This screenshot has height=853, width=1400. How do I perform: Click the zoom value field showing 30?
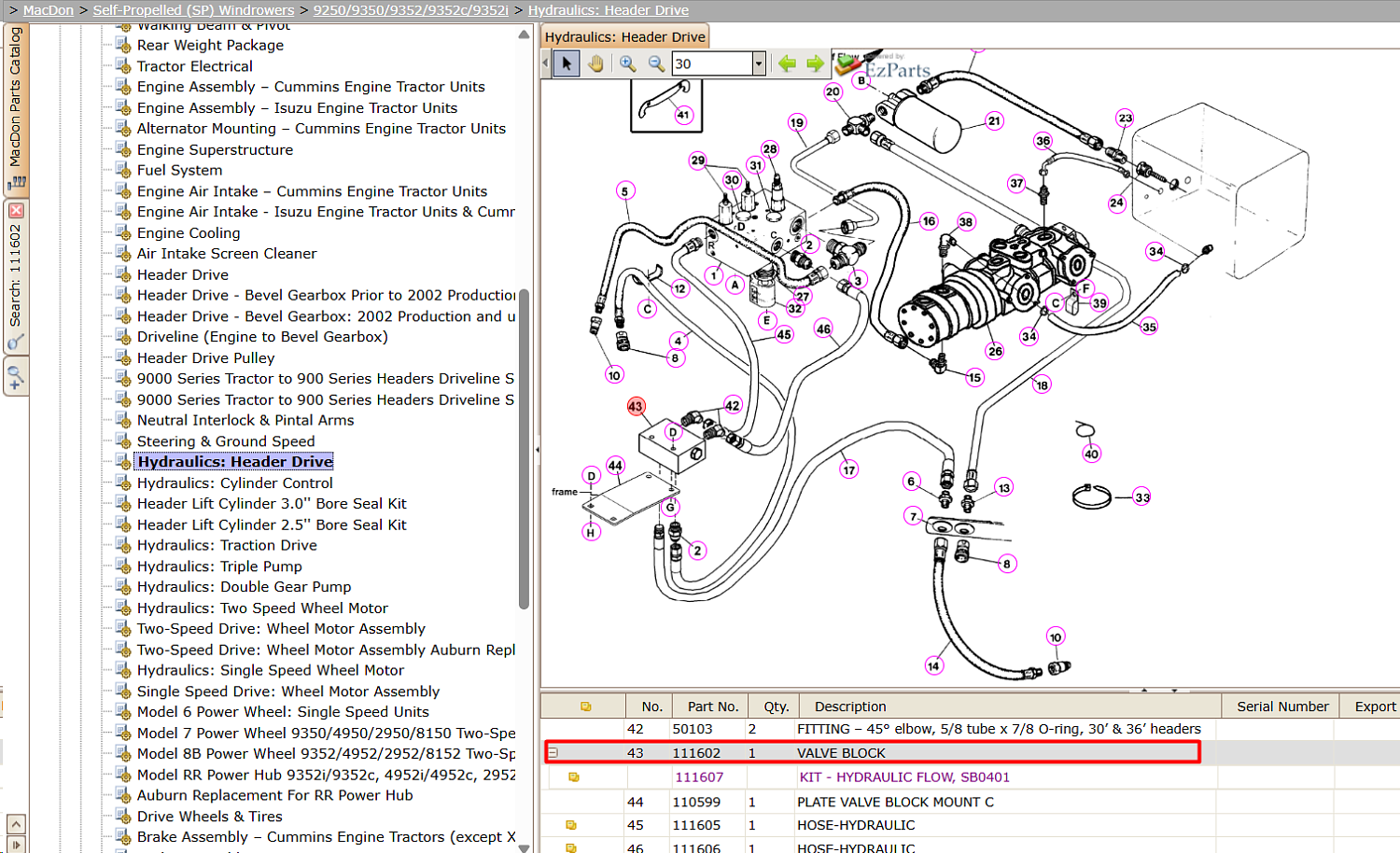pos(712,63)
